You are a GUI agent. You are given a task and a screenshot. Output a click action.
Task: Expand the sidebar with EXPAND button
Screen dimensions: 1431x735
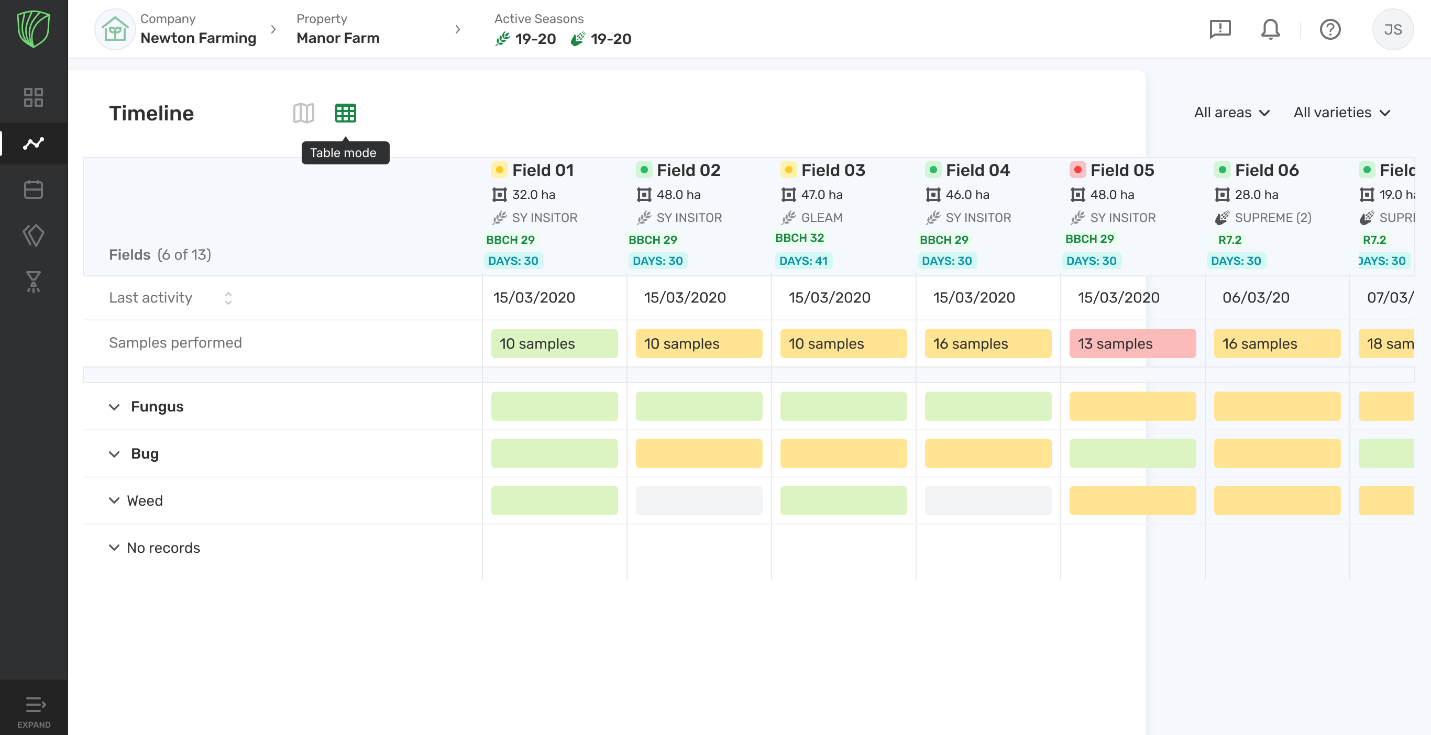click(34, 710)
